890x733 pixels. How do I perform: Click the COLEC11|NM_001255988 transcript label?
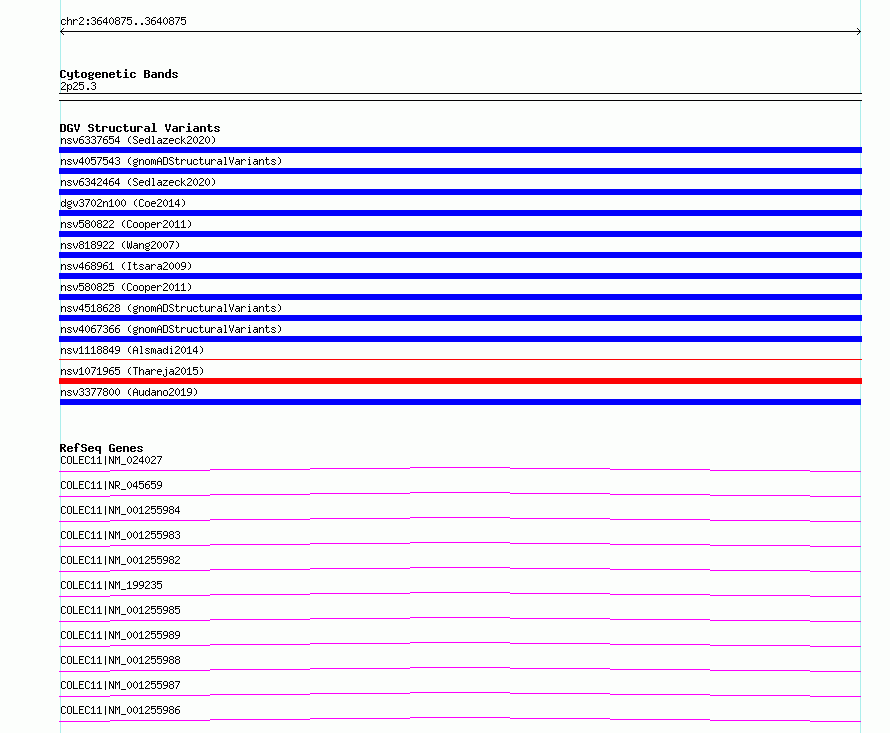(120, 660)
